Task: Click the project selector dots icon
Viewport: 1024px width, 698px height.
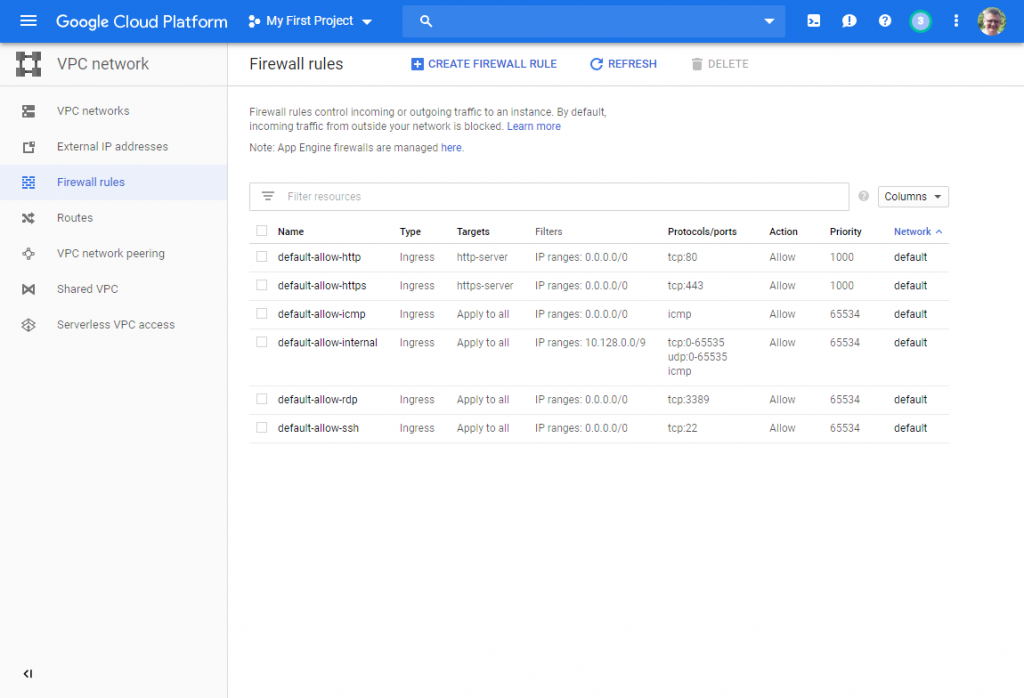Action: click(x=254, y=22)
